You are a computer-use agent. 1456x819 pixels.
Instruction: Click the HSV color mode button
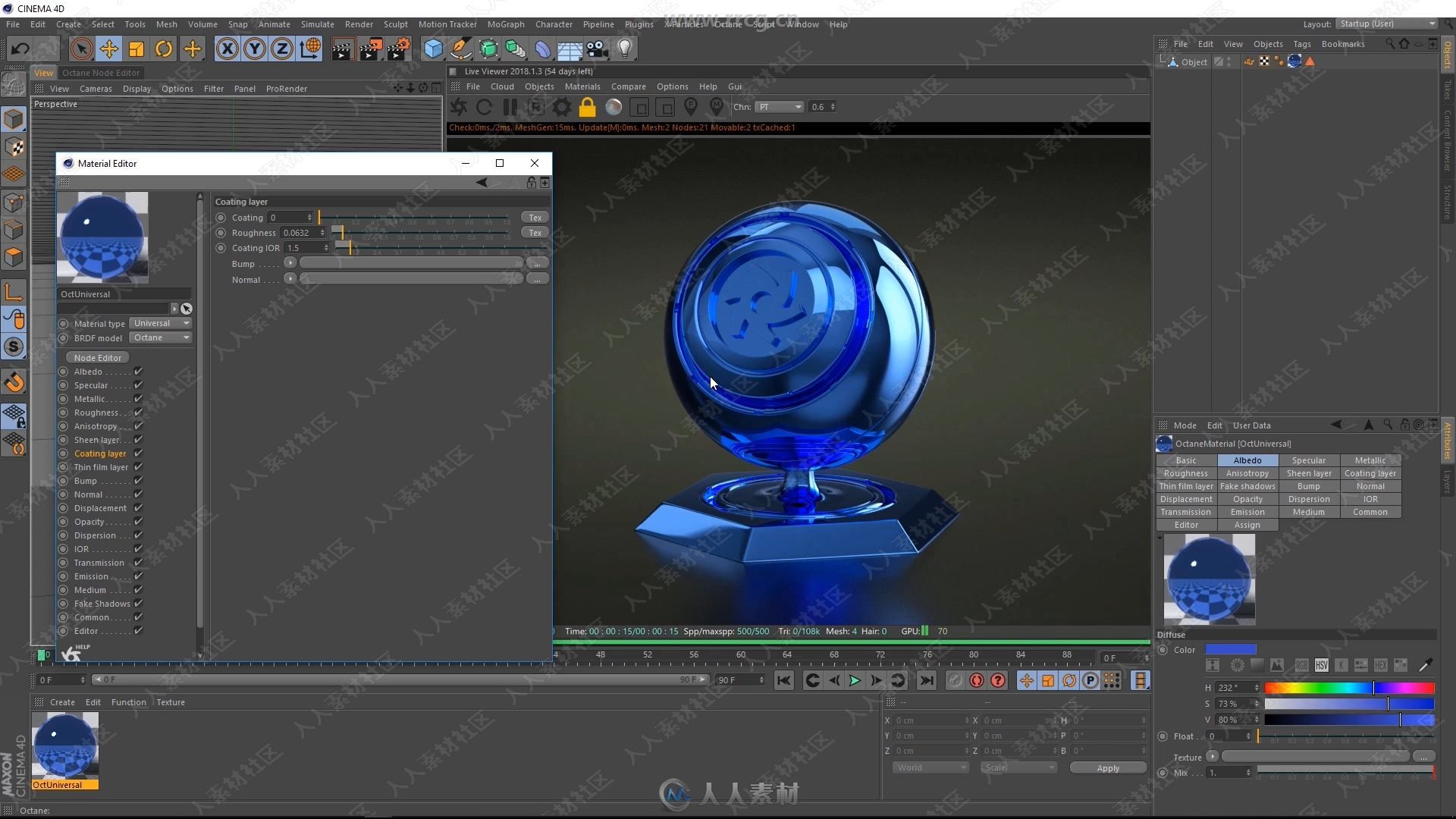(1321, 665)
